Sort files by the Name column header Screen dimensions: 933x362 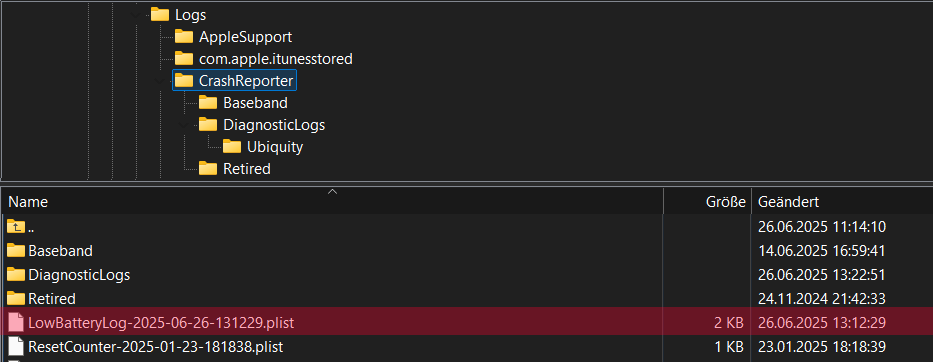(x=333, y=201)
